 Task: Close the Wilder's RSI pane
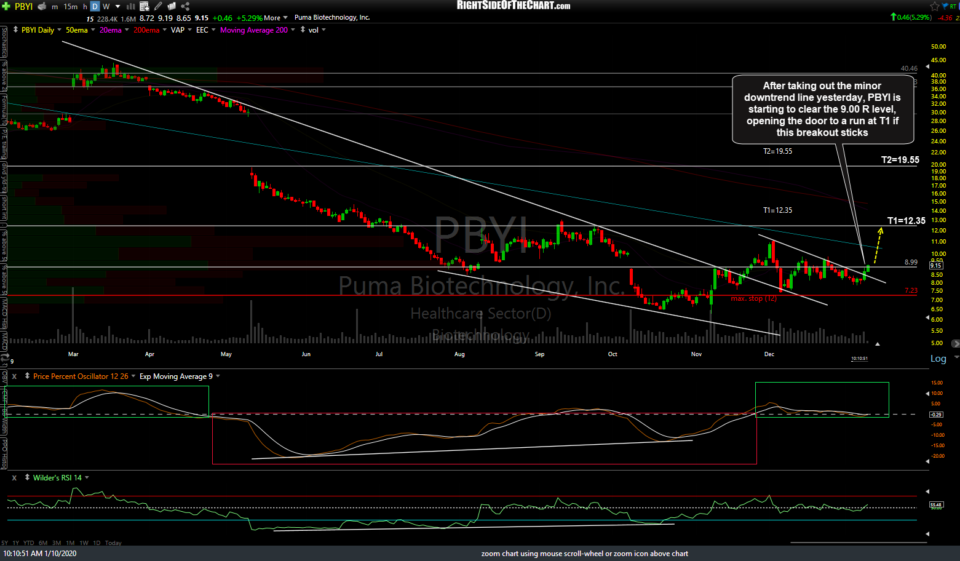pos(14,478)
